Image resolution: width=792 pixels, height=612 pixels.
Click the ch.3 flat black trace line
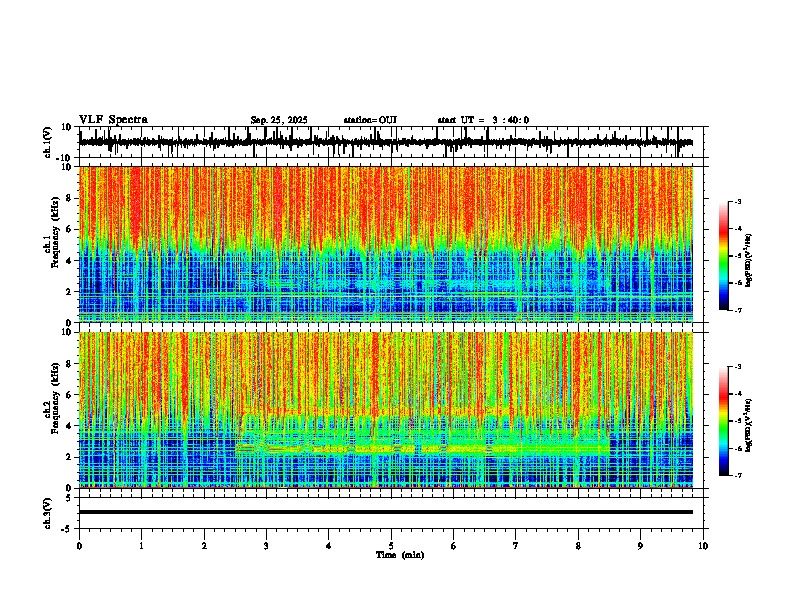(x=386, y=512)
